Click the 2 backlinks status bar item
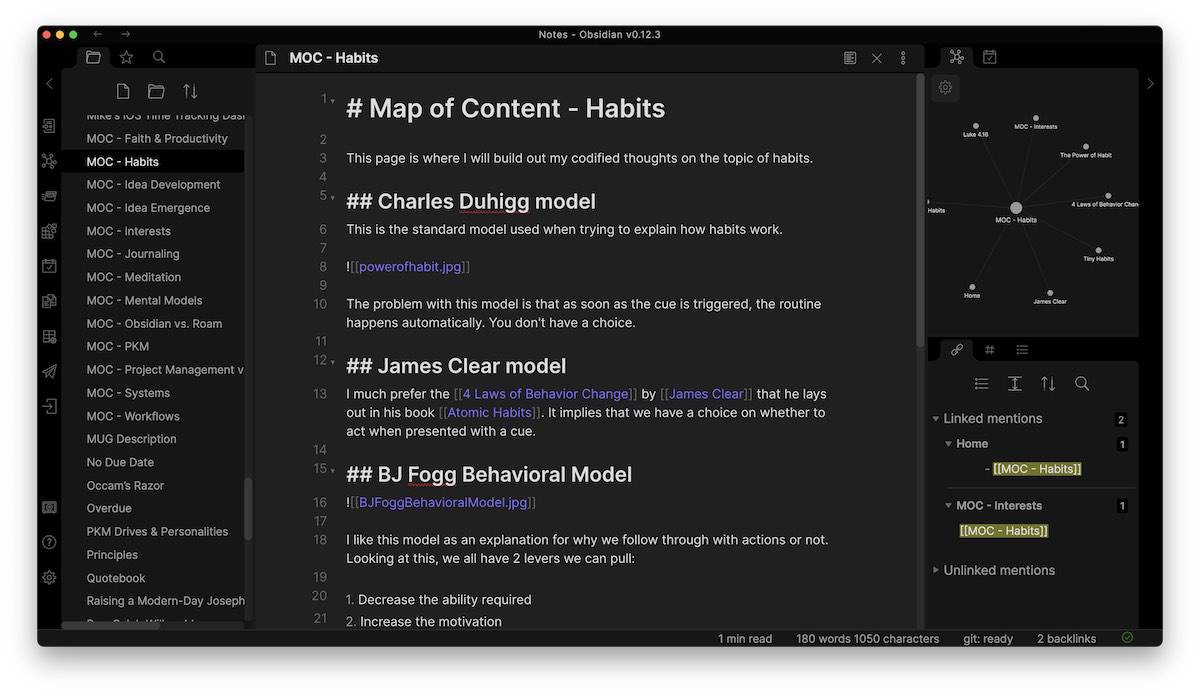 (x=1066, y=638)
